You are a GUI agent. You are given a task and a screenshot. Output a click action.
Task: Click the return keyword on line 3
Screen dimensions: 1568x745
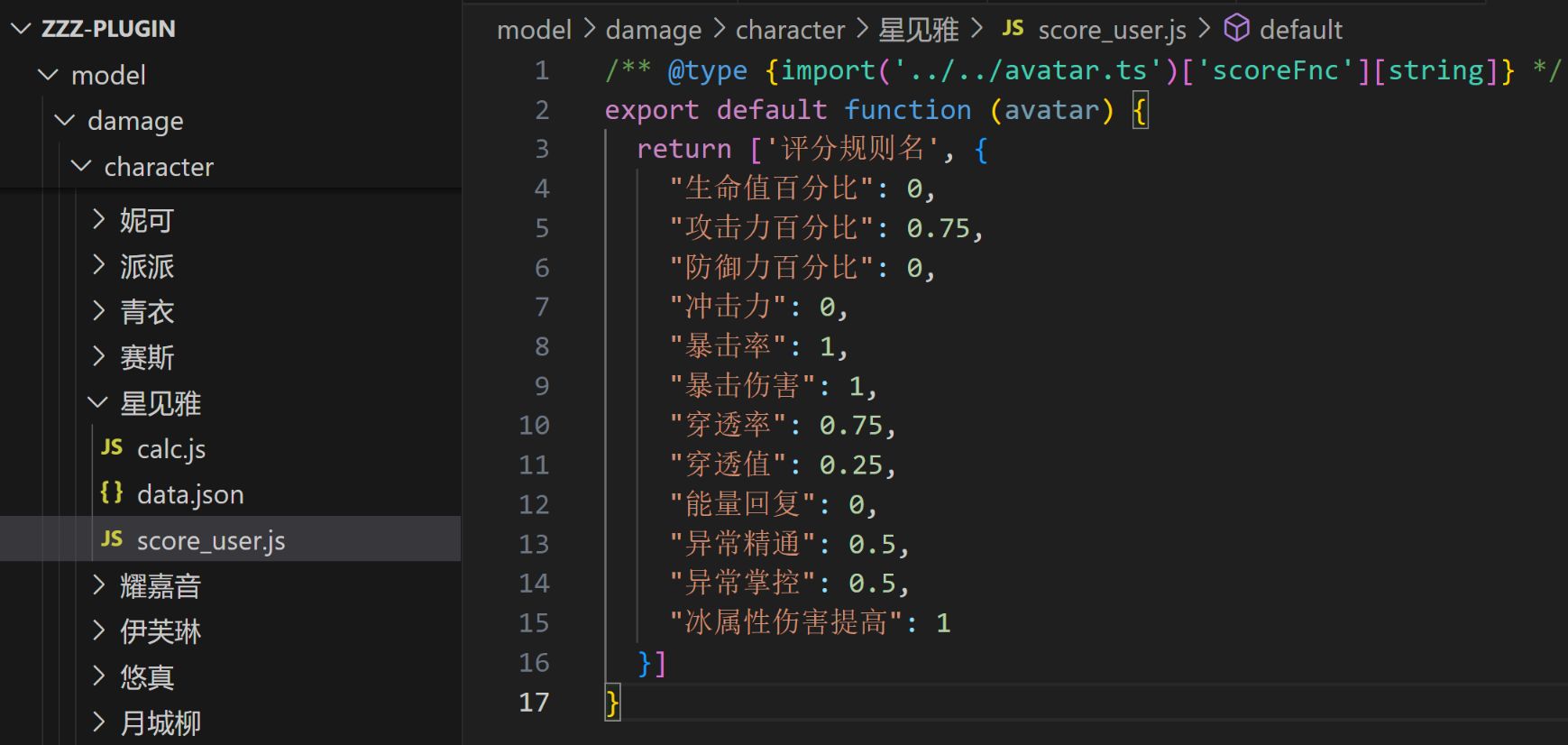point(684,149)
